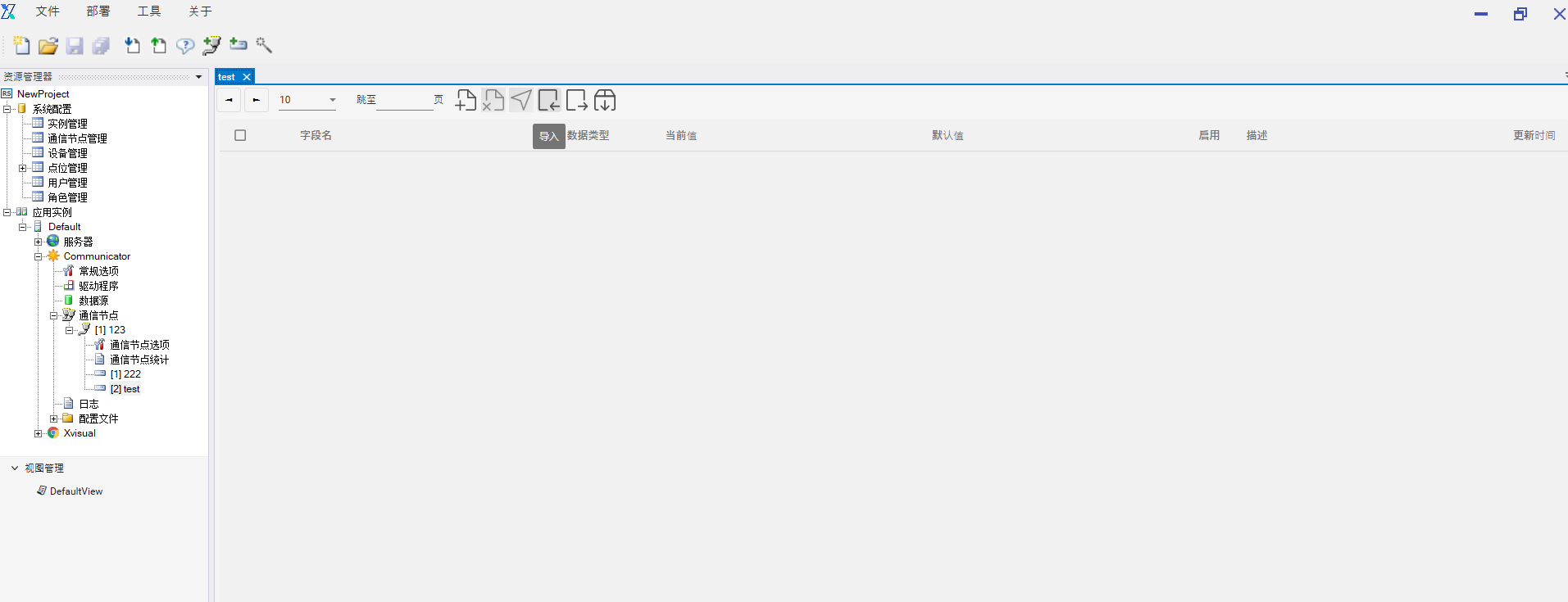Open the 资源管理器 panel dropdown arrow

tap(198, 77)
